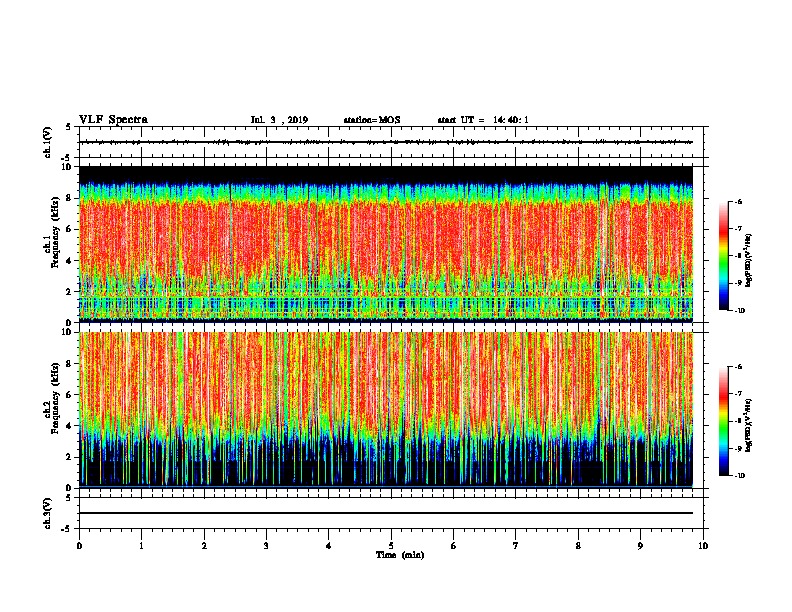Click the "4" kHz tick of ch.2 spectrogram
The height and width of the screenshot is (612, 792).
tap(70, 426)
